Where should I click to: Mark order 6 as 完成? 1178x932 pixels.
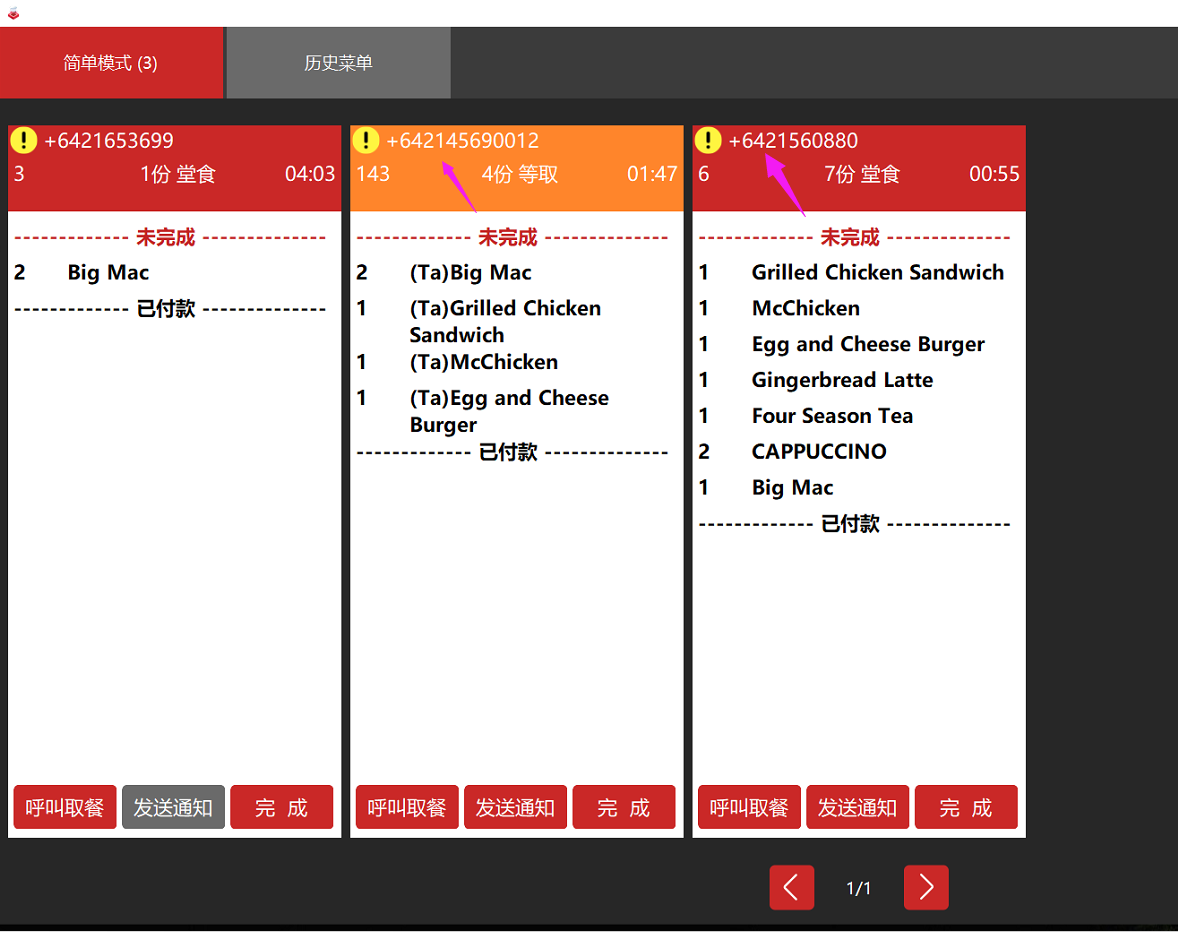pos(966,807)
